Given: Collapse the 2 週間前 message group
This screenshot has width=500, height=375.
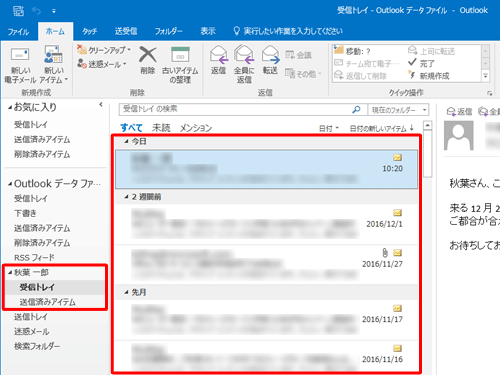Looking at the screenshot, I should [126, 197].
